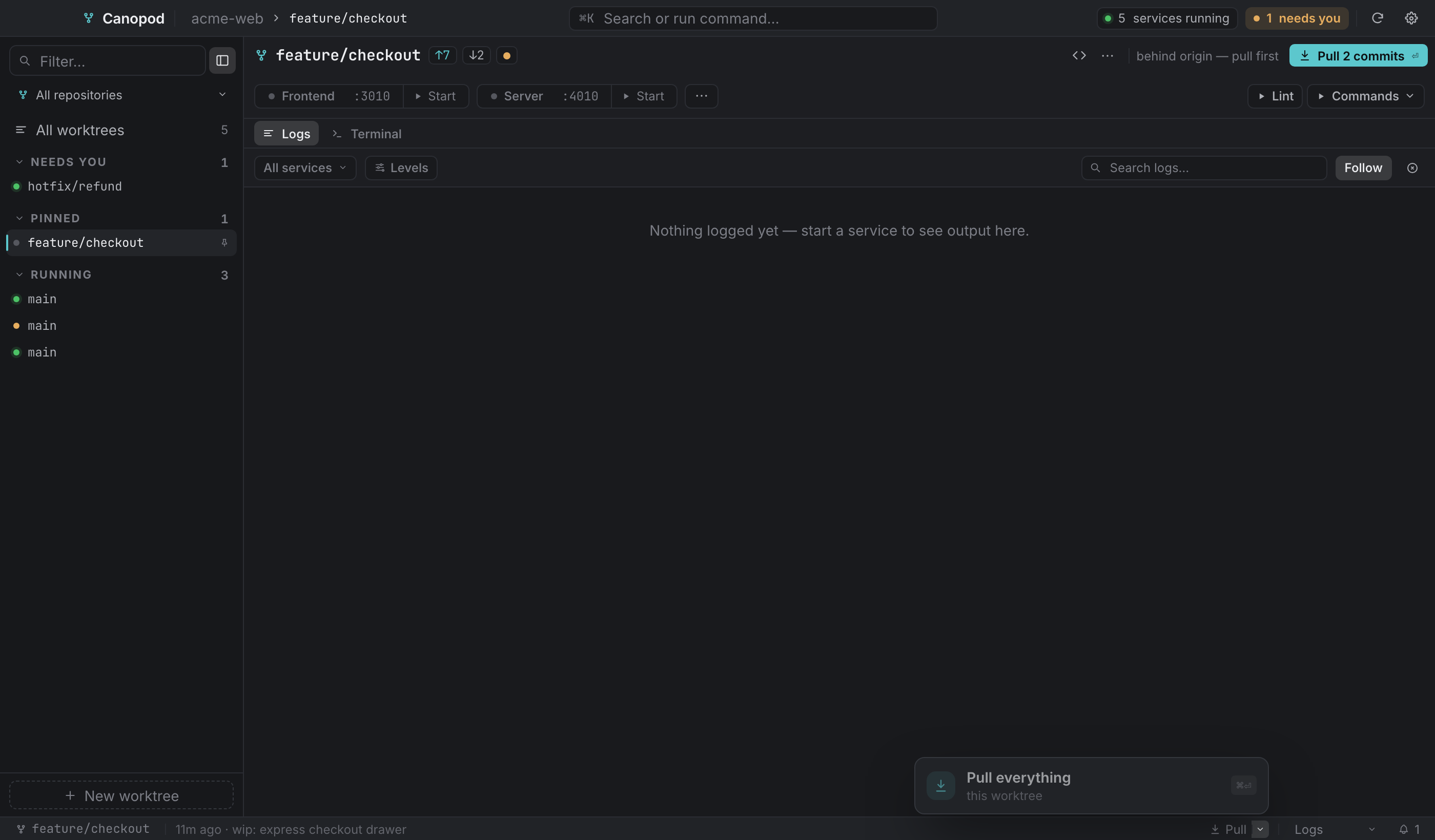The image size is (1435, 840).
Task: Start the Server service
Action: coord(644,96)
